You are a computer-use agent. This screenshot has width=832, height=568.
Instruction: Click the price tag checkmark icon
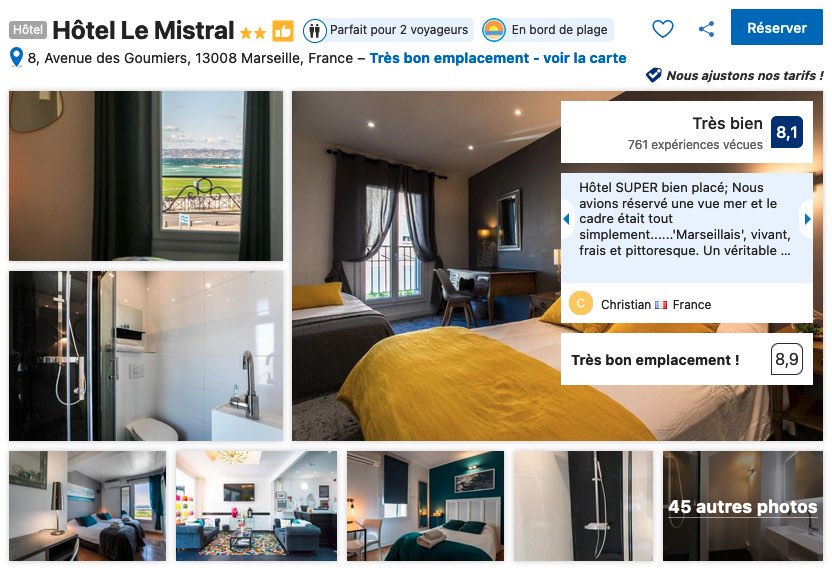(653, 75)
